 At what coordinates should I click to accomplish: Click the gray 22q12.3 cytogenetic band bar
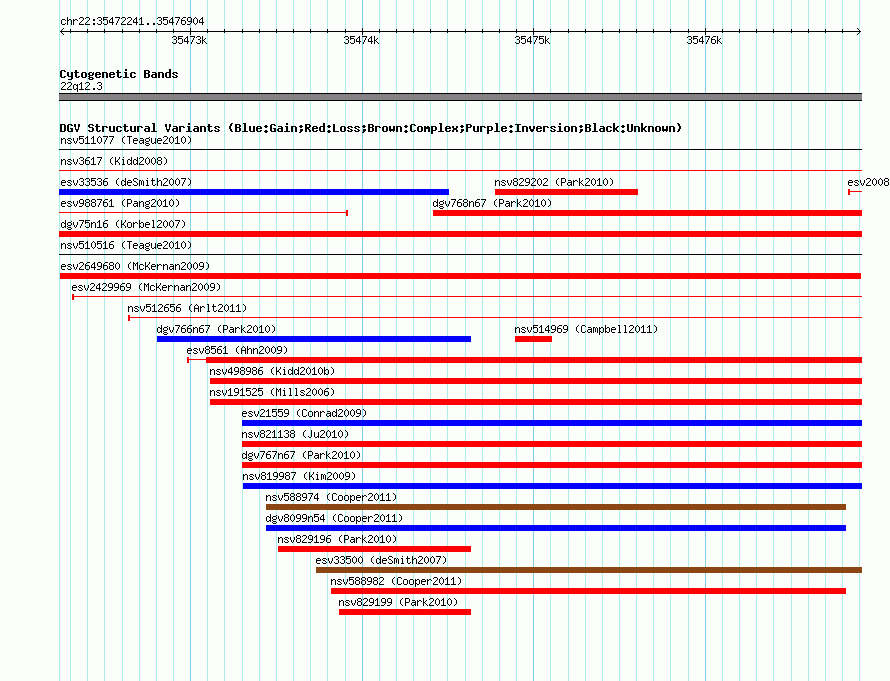pos(460,97)
